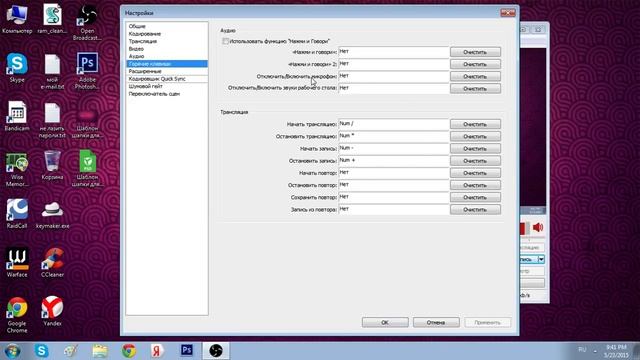Confirm settings with OK button
Viewport: 640px width, 360px height.
coord(385,322)
